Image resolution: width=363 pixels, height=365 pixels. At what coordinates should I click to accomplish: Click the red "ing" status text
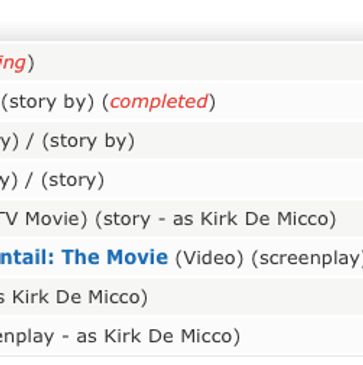(x=13, y=63)
